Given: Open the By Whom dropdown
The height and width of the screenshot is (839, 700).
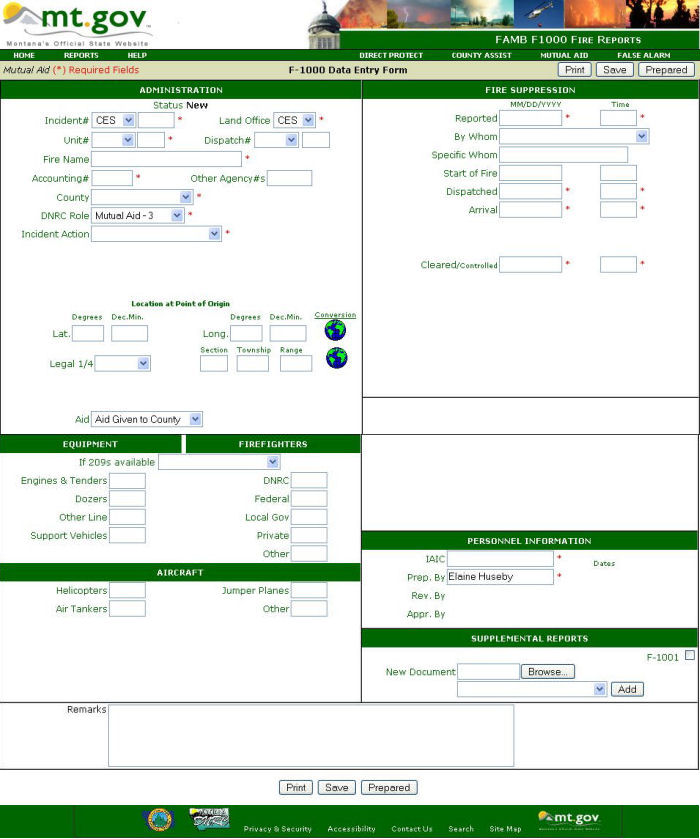Looking at the screenshot, I should [573, 136].
